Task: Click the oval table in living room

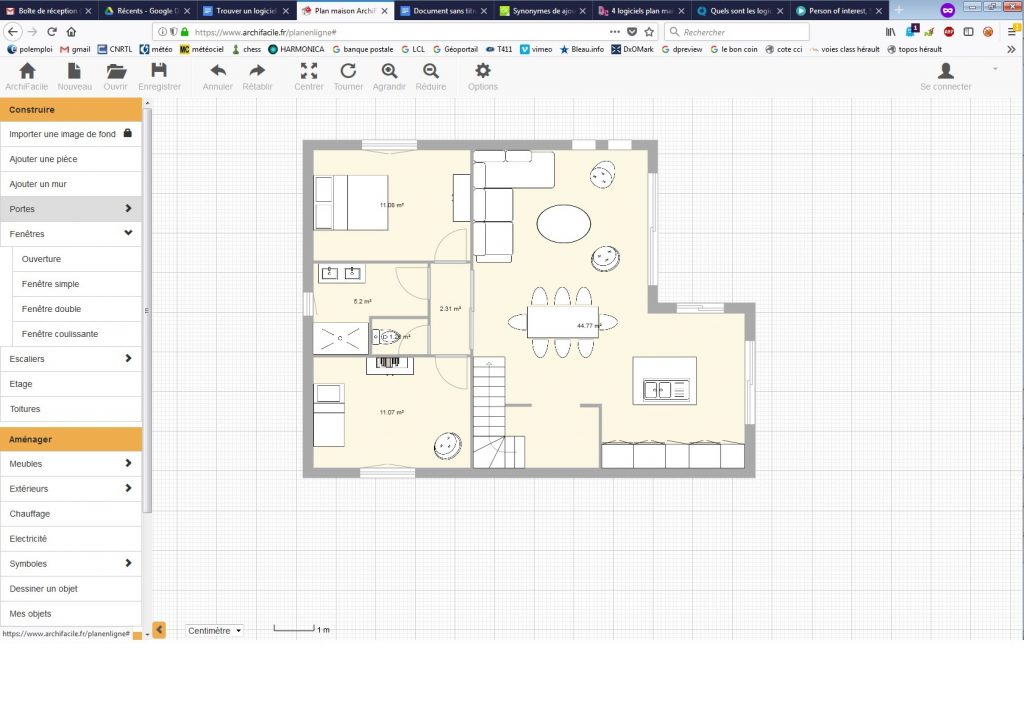Action: [x=564, y=223]
